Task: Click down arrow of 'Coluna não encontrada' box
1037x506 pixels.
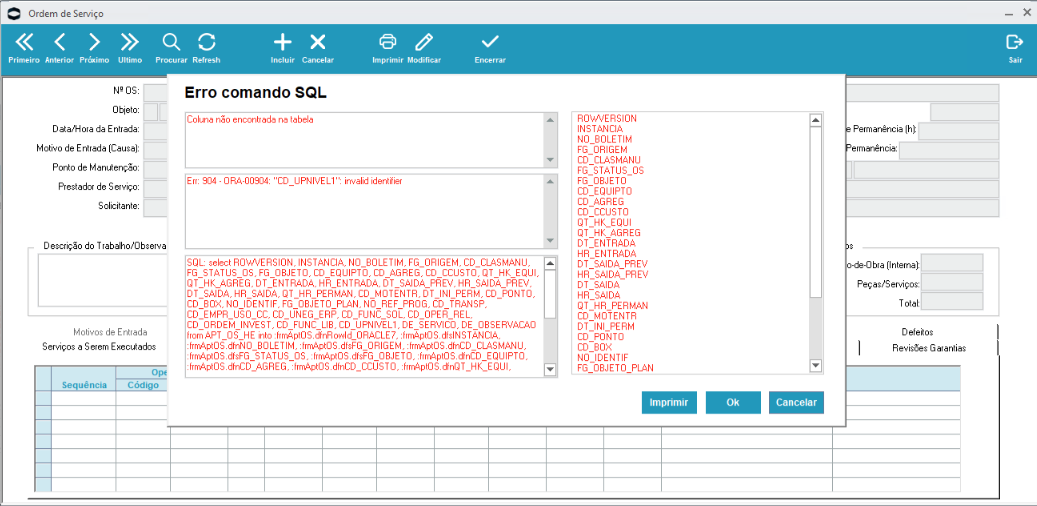Action: [x=550, y=161]
